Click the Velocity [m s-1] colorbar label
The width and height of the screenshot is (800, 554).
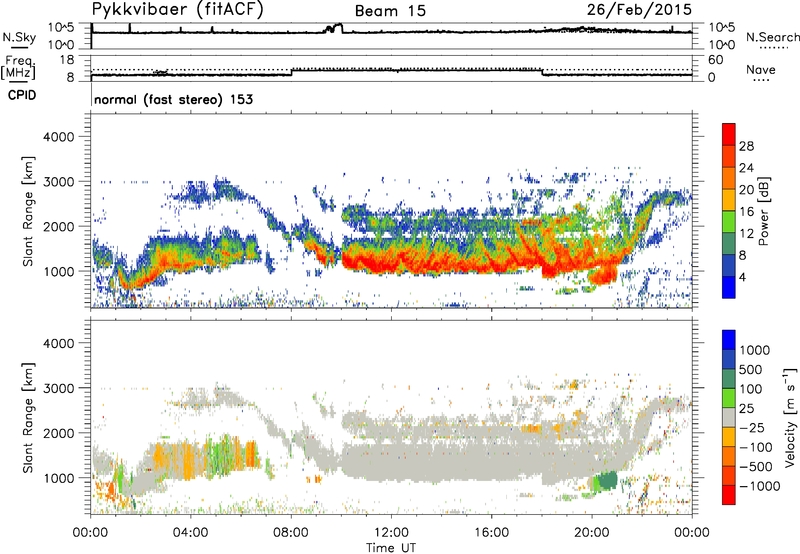click(790, 417)
